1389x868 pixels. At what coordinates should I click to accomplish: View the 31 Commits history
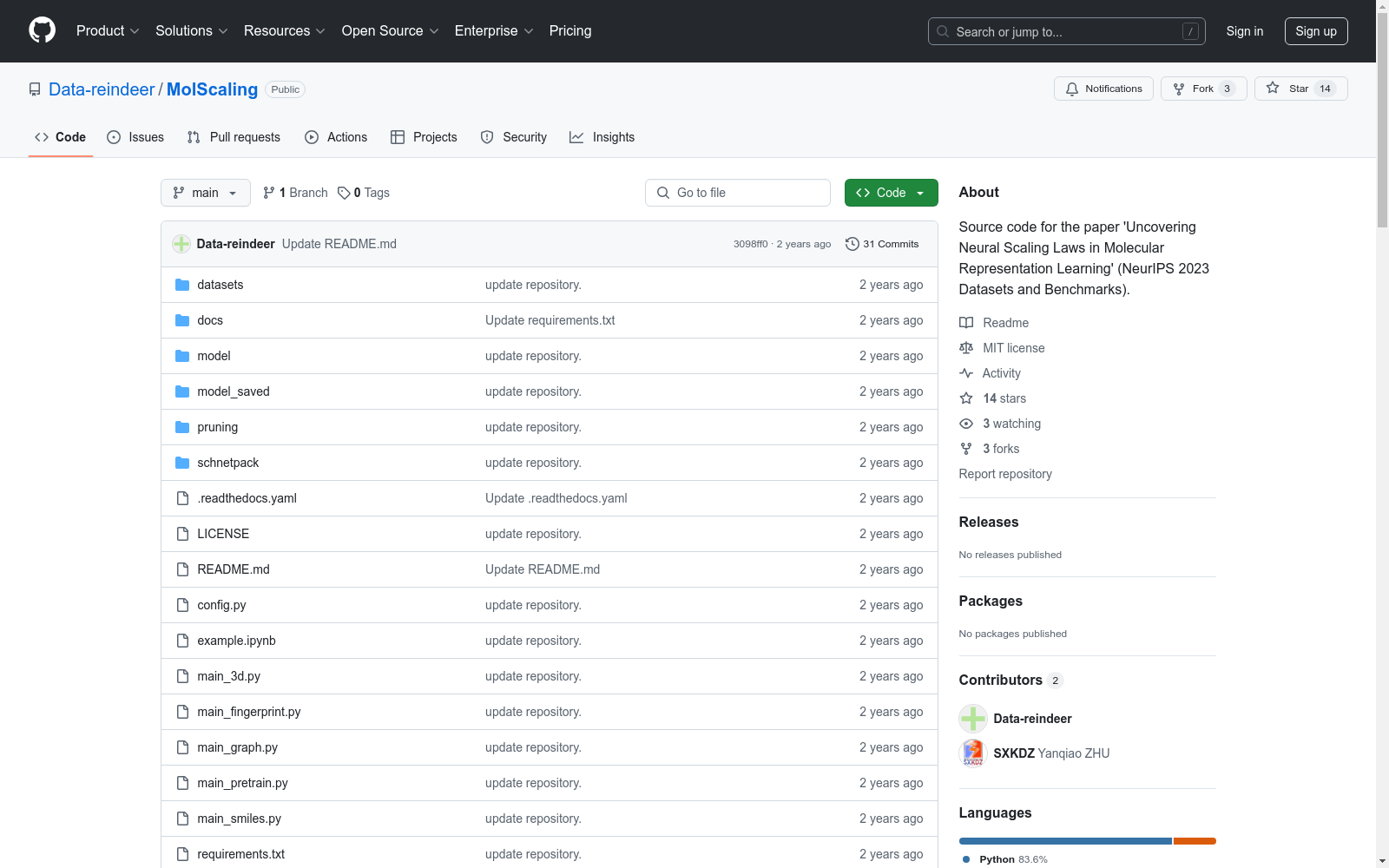[x=882, y=244]
